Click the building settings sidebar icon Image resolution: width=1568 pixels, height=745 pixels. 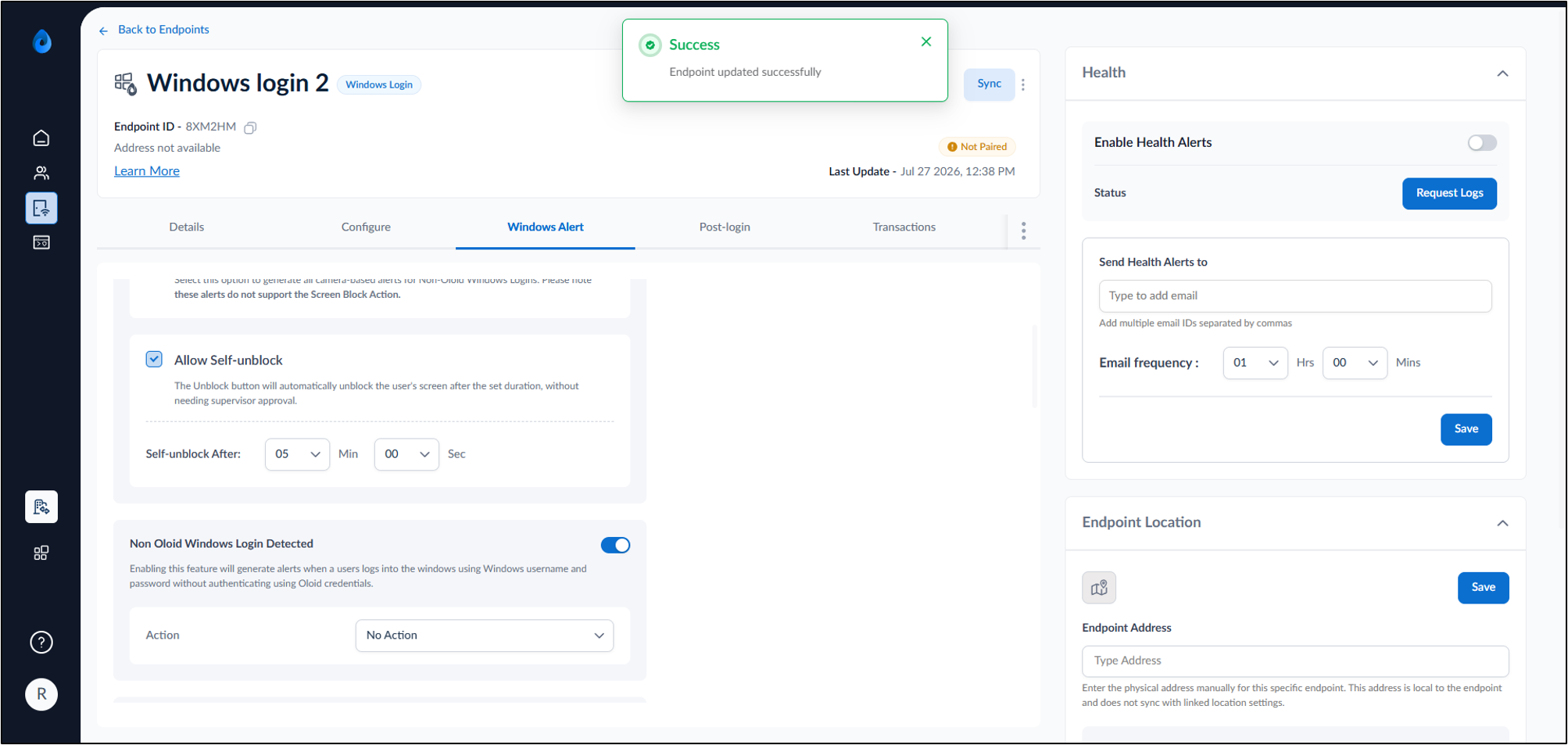(41, 507)
